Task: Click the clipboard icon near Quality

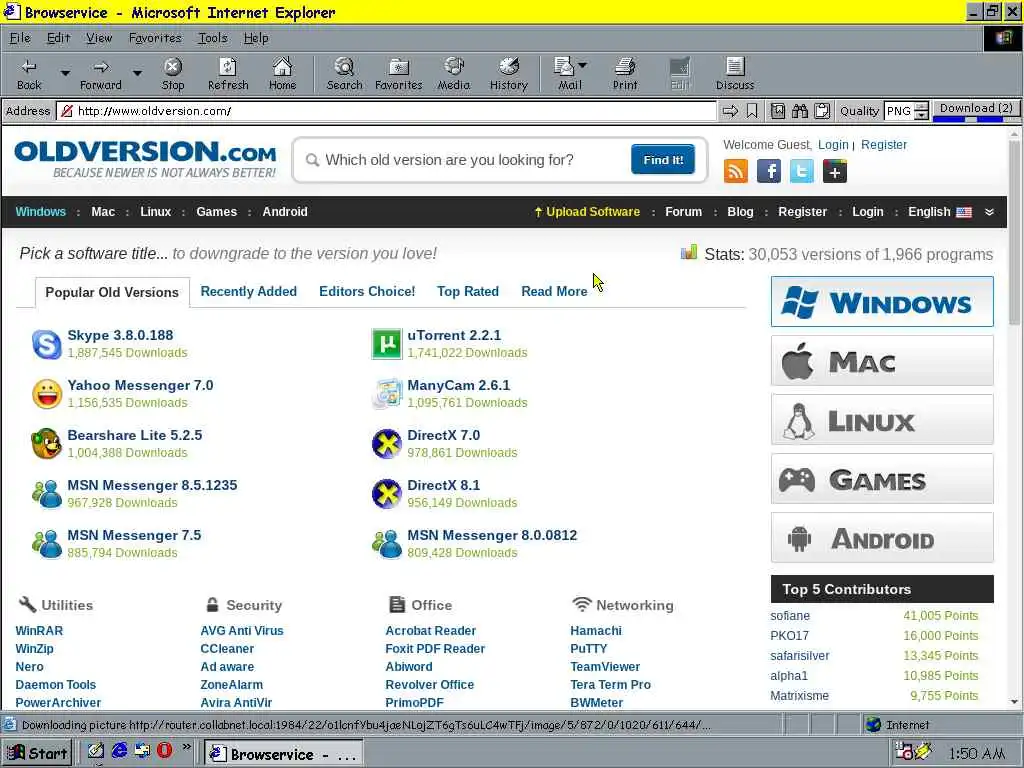Action: point(822,111)
